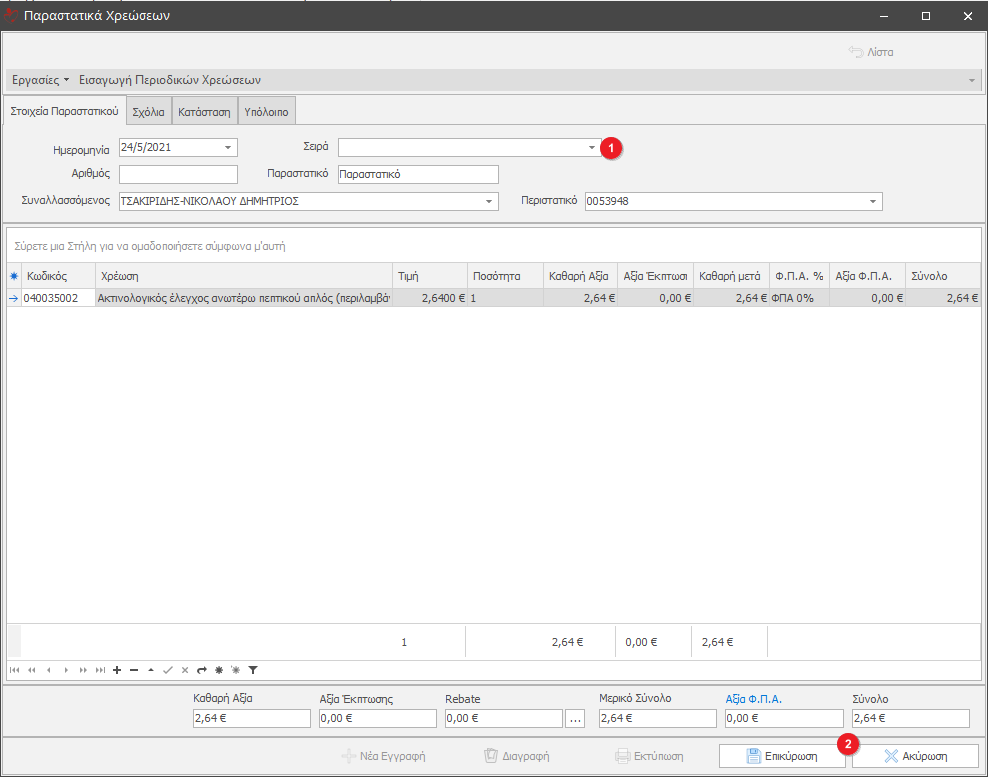Open the Rebate ellipsis button
Viewport: 988px width, 777px height.
point(575,718)
